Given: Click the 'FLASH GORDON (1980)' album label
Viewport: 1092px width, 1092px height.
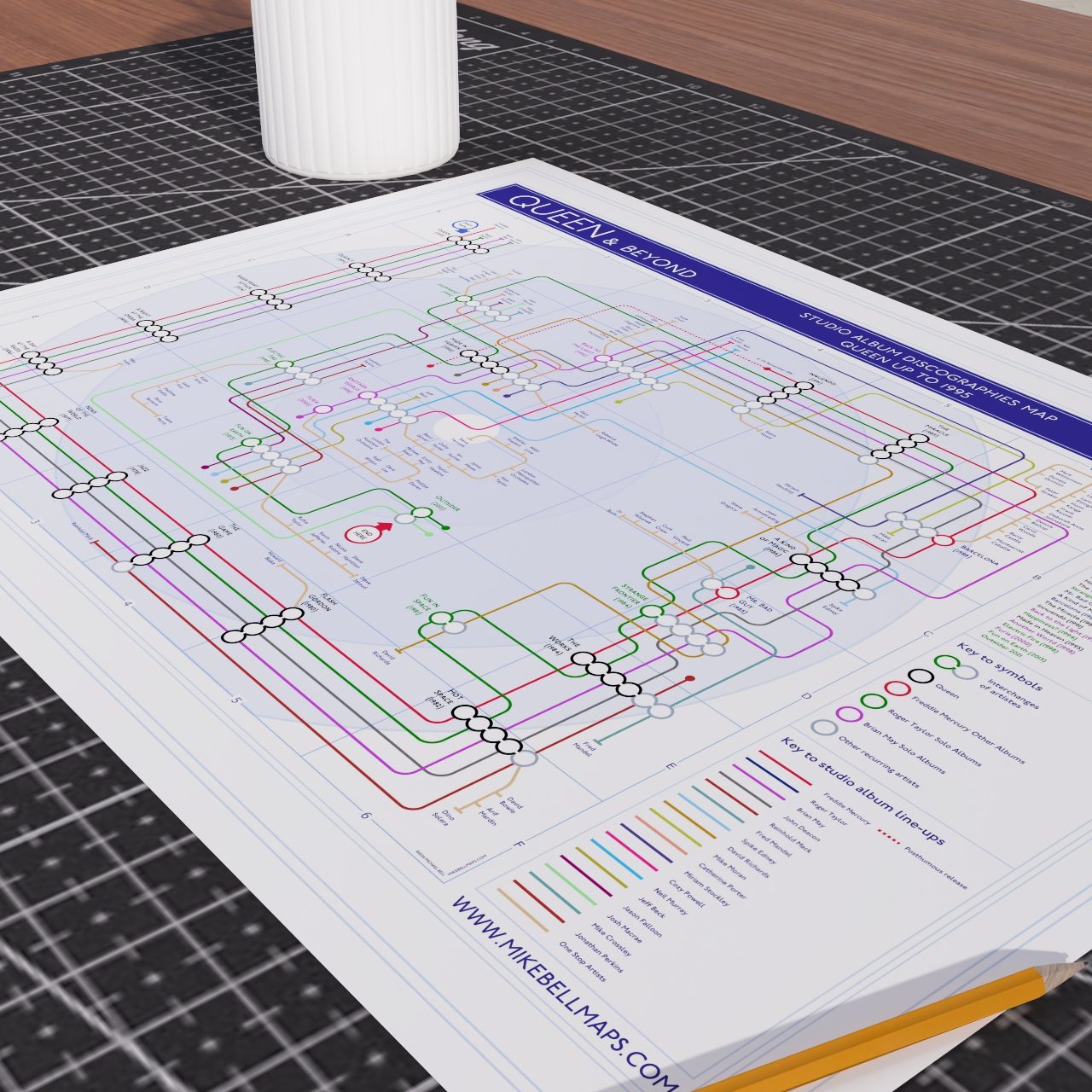Looking at the screenshot, I should (x=319, y=602).
